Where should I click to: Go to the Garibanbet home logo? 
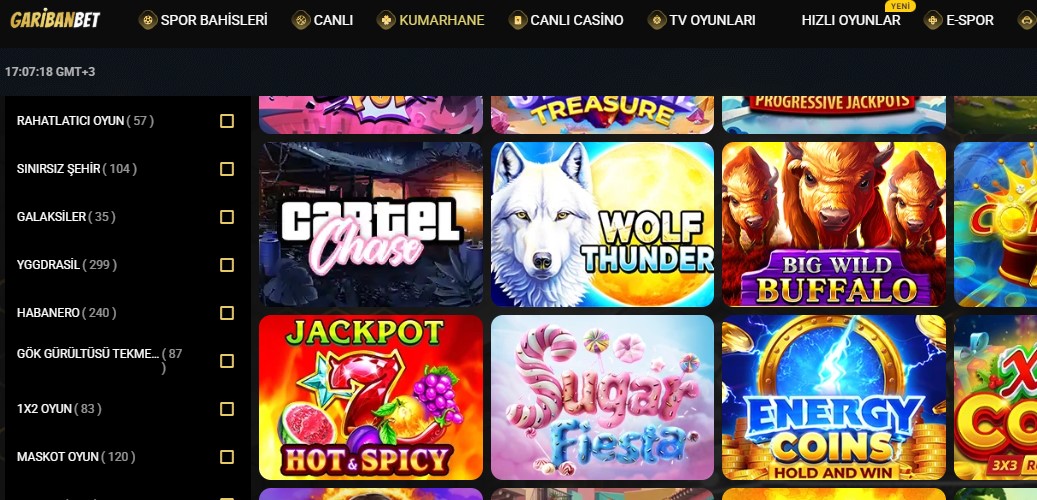[x=55, y=20]
